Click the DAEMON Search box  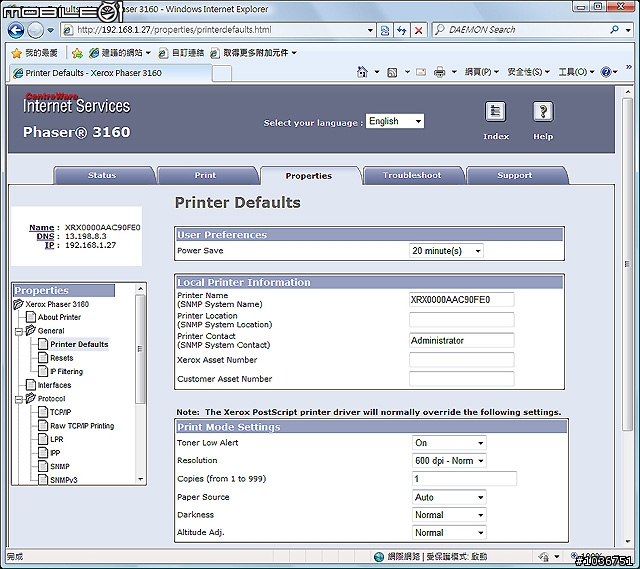coord(520,30)
